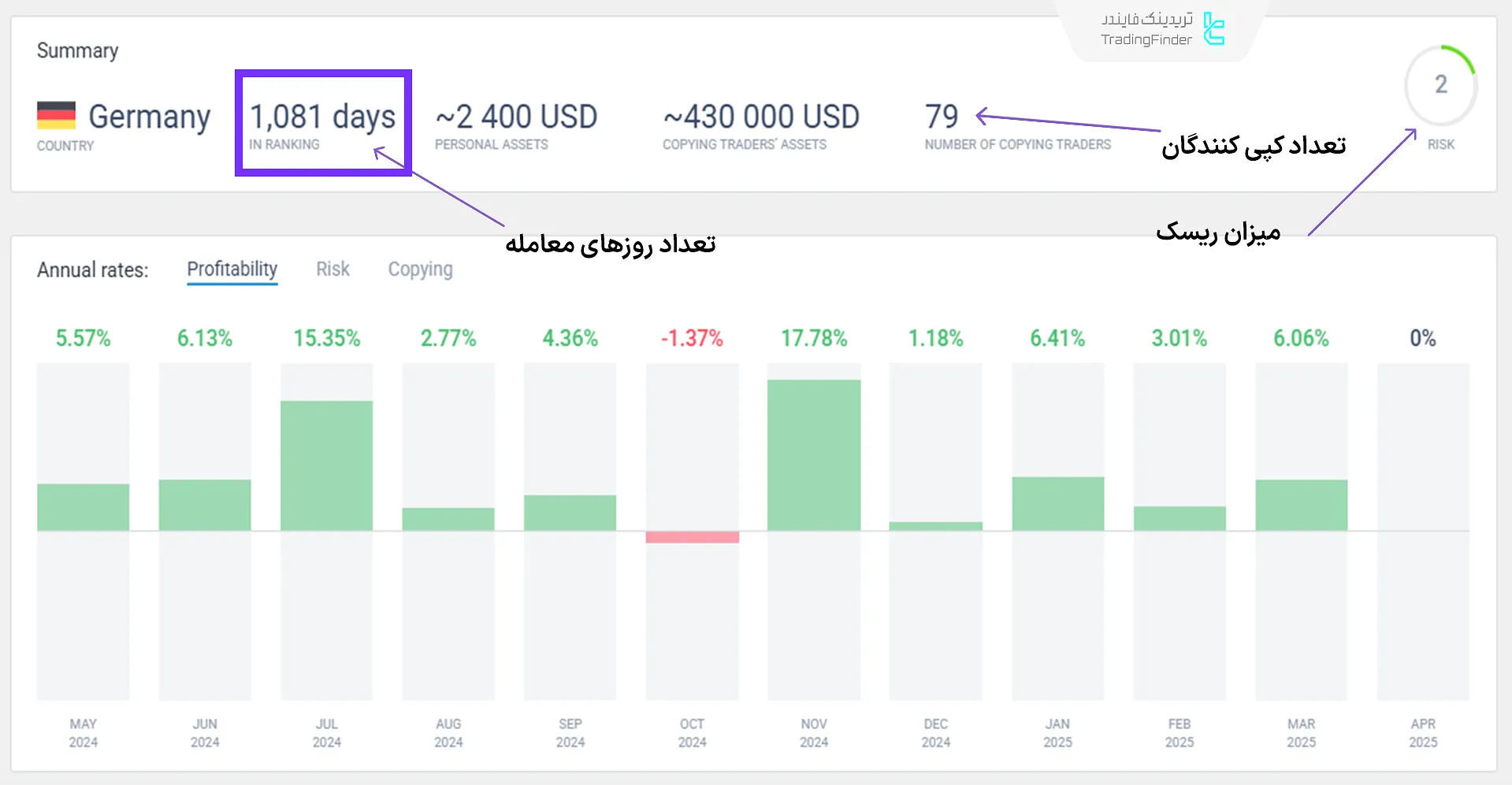The image size is (1512, 785).
Task: Click the May 2024 month label
Action: (x=83, y=732)
